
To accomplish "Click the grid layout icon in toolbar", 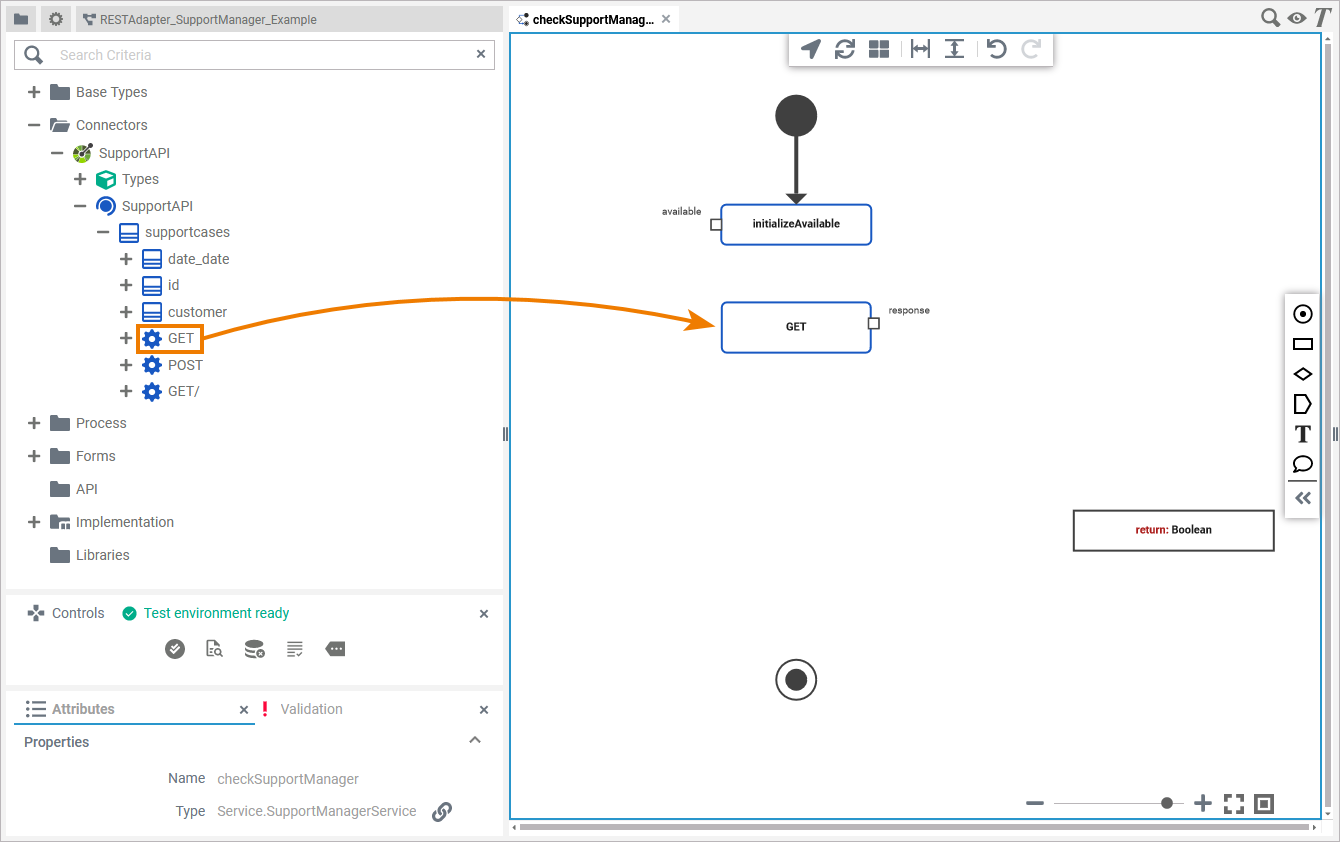I will point(879,49).
